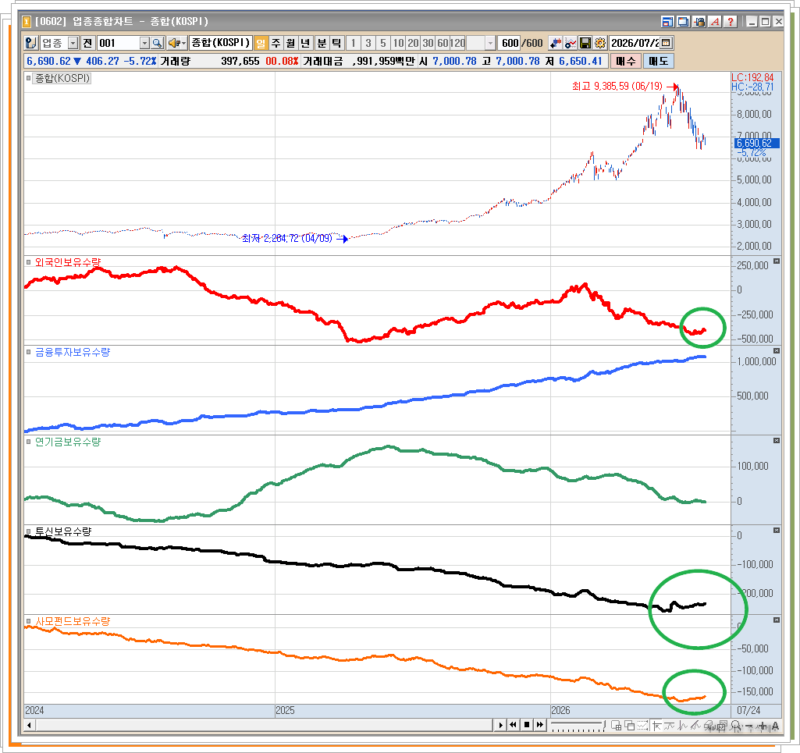Click the 매수 buy button
The height and width of the screenshot is (753, 800).
(626, 61)
